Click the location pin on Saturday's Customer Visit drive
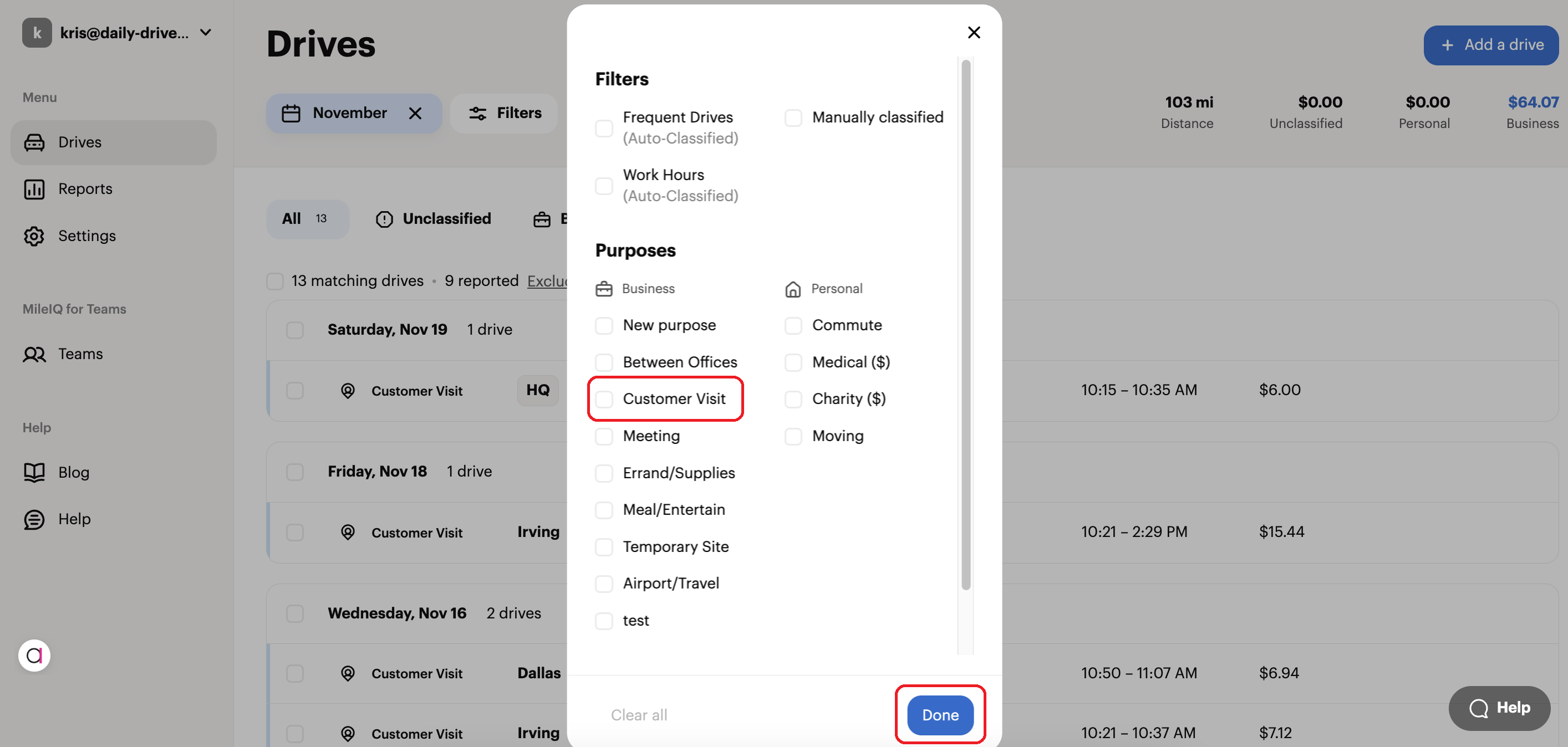The image size is (1568, 747). 348,391
